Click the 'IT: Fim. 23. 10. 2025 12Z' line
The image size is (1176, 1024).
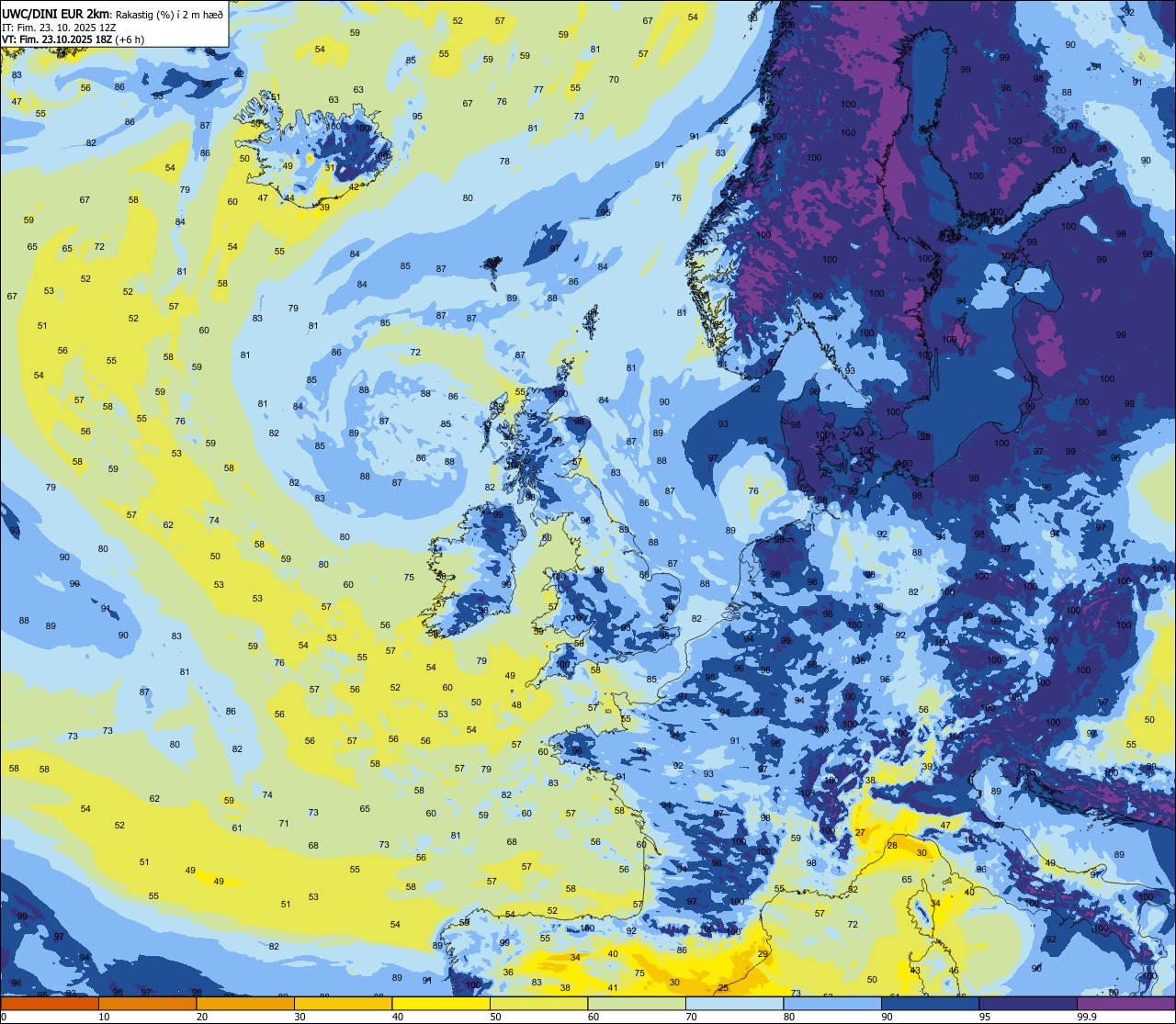58,28
